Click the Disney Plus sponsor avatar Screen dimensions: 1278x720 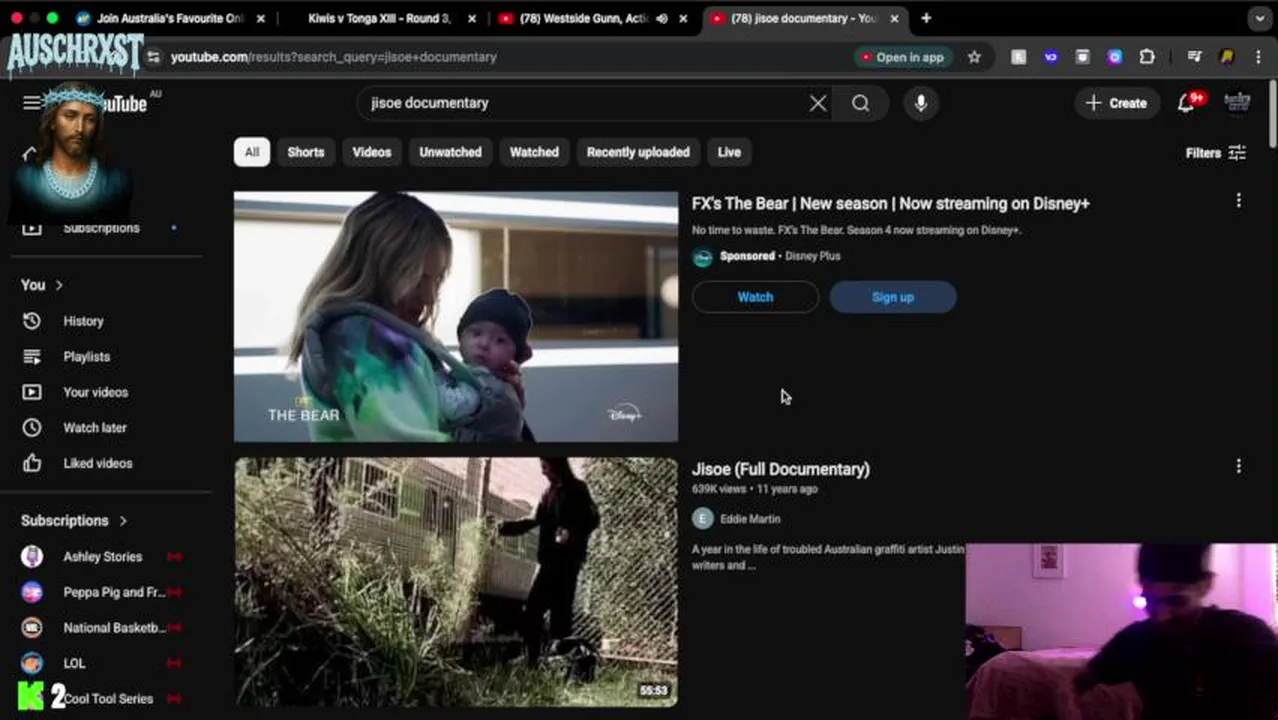click(702, 257)
